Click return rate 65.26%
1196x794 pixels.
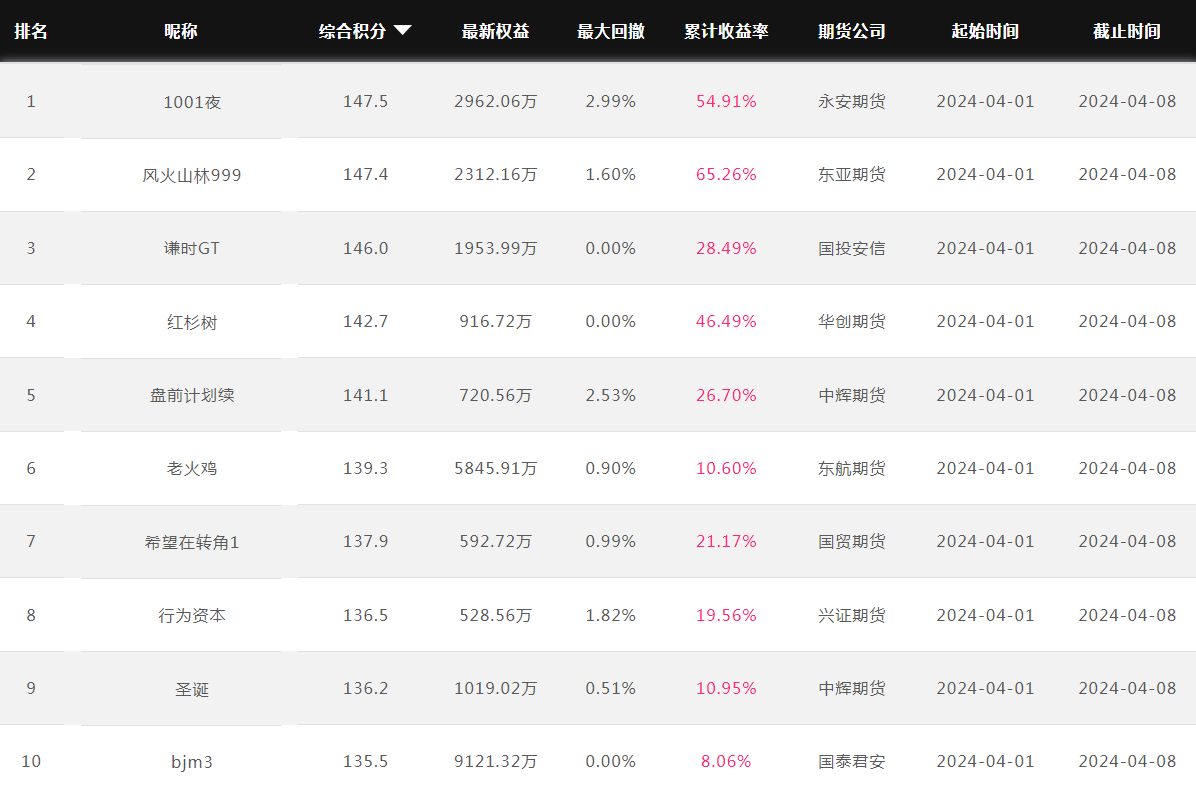click(x=726, y=175)
